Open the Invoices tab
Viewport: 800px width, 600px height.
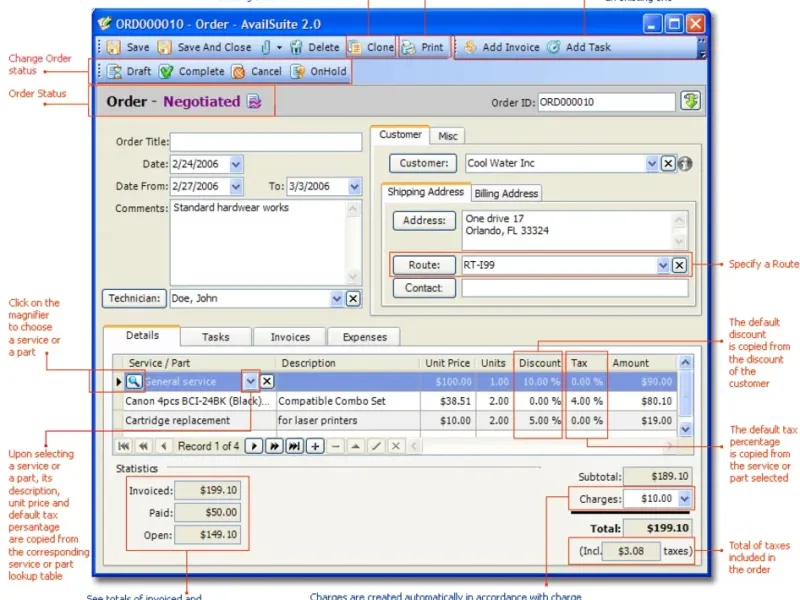pyautogui.click(x=290, y=337)
